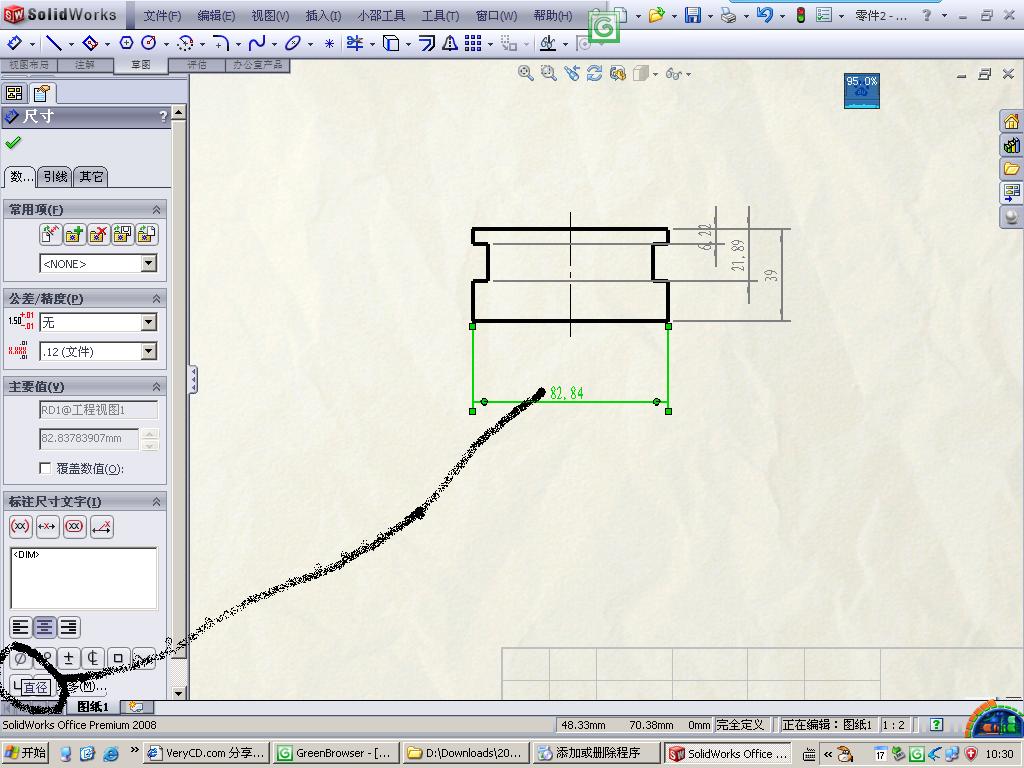Open the Line tool dropdown arrow
The width and height of the screenshot is (1024, 768).
tap(71, 44)
